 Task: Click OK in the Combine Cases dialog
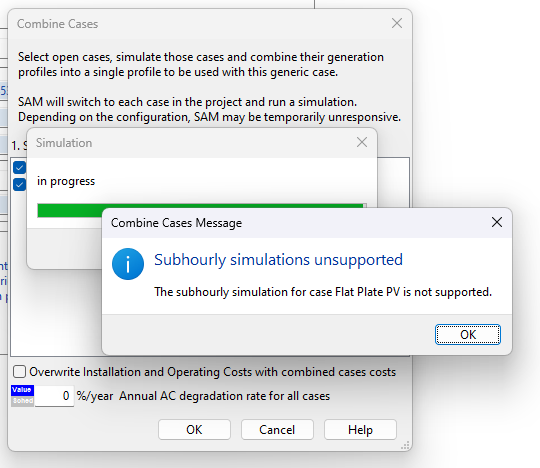tap(194, 429)
